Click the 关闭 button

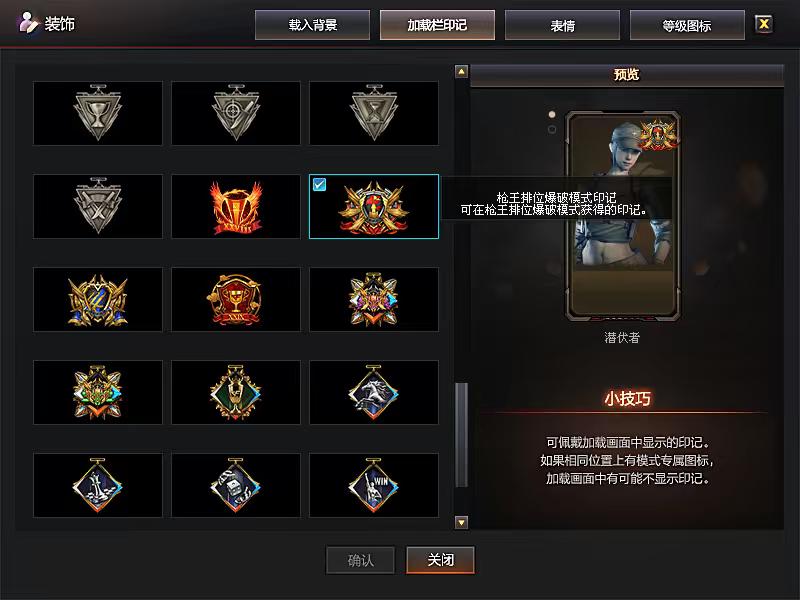click(x=440, y=560)
